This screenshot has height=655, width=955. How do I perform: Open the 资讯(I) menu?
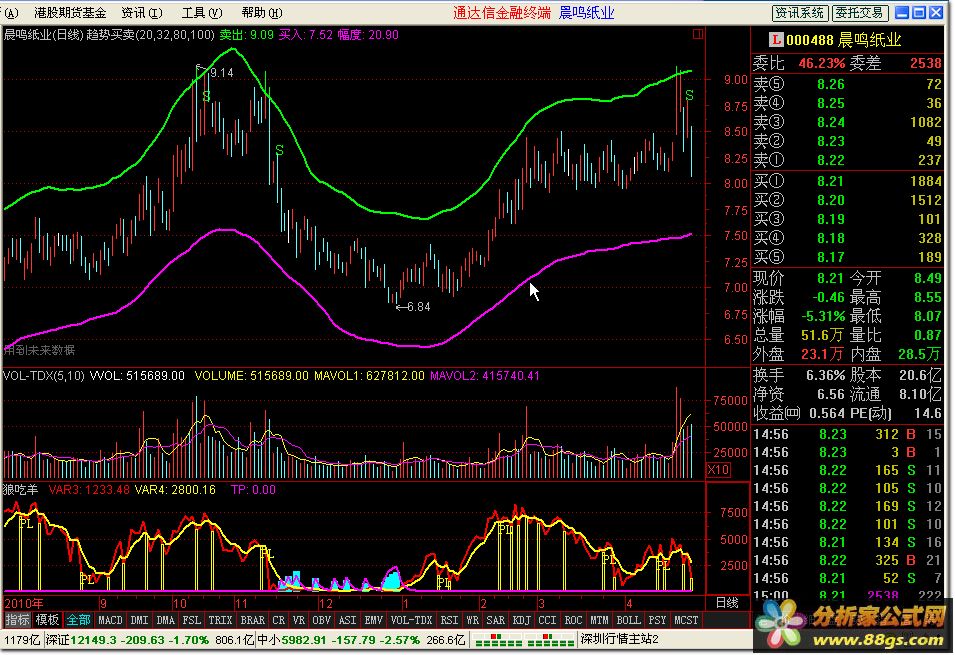pyautogui.click(x=141, y=13)
